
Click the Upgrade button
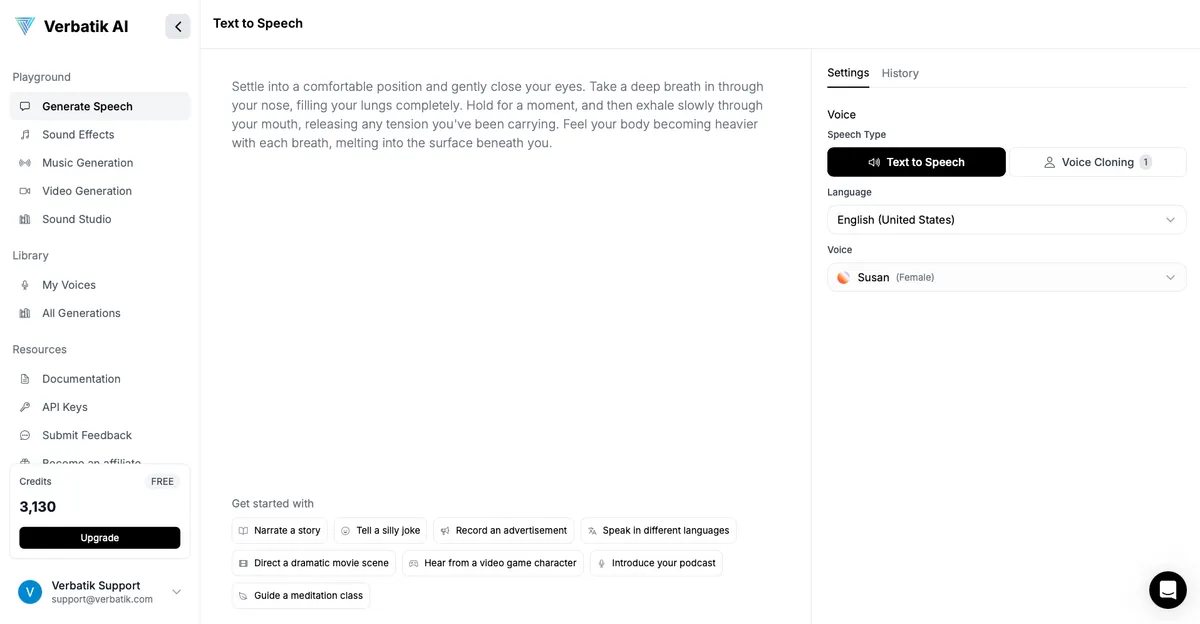100,537
